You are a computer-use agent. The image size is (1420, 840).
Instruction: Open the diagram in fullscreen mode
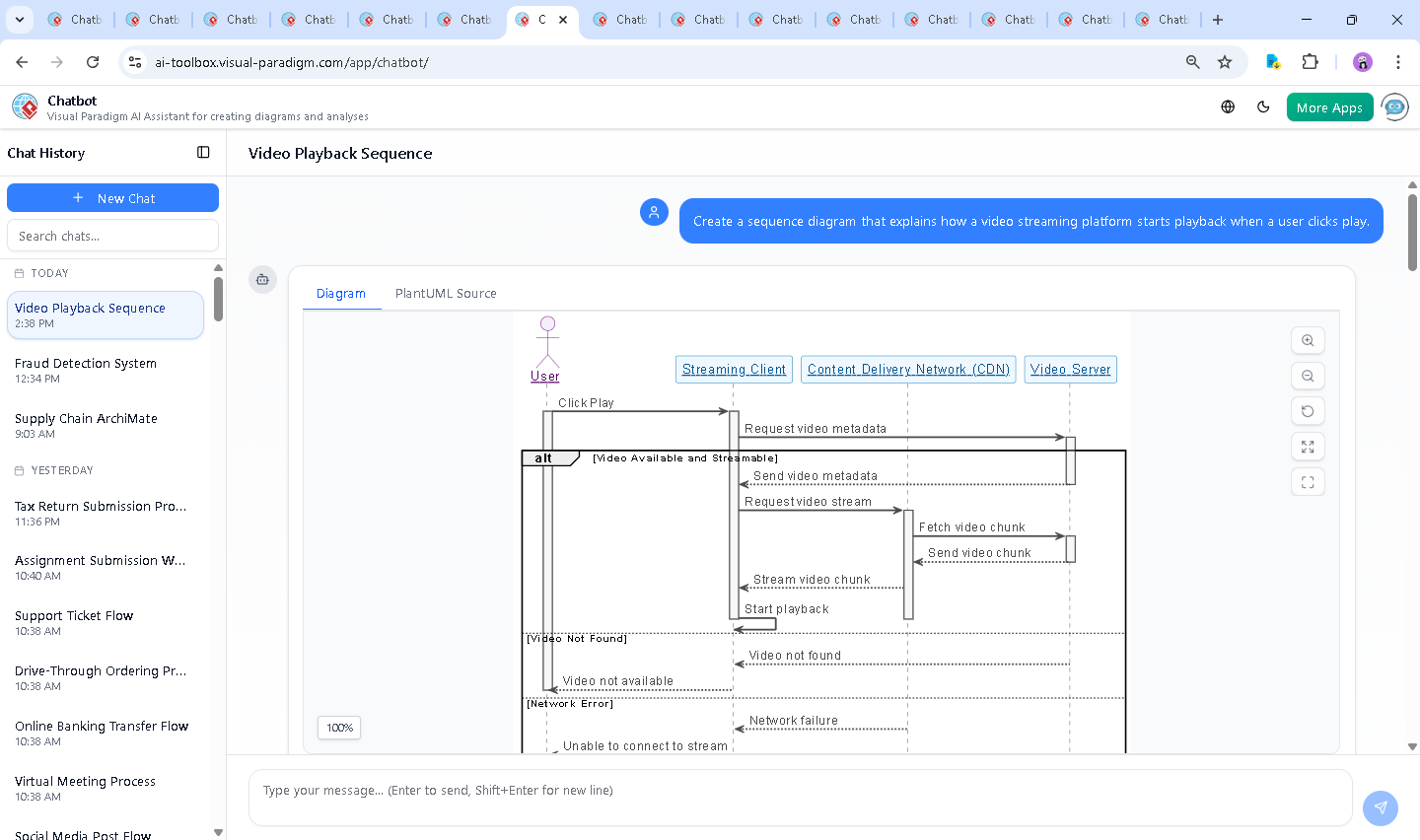1308,482
